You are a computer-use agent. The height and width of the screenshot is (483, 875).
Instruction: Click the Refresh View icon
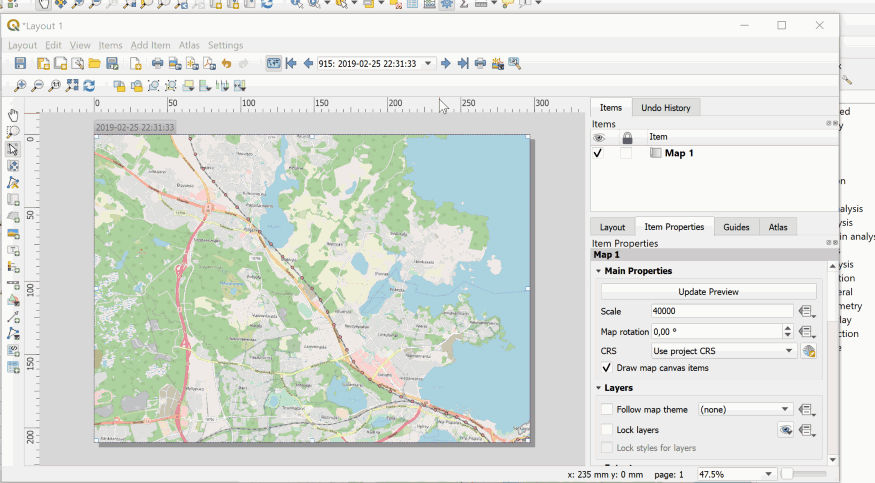(89, 86)
